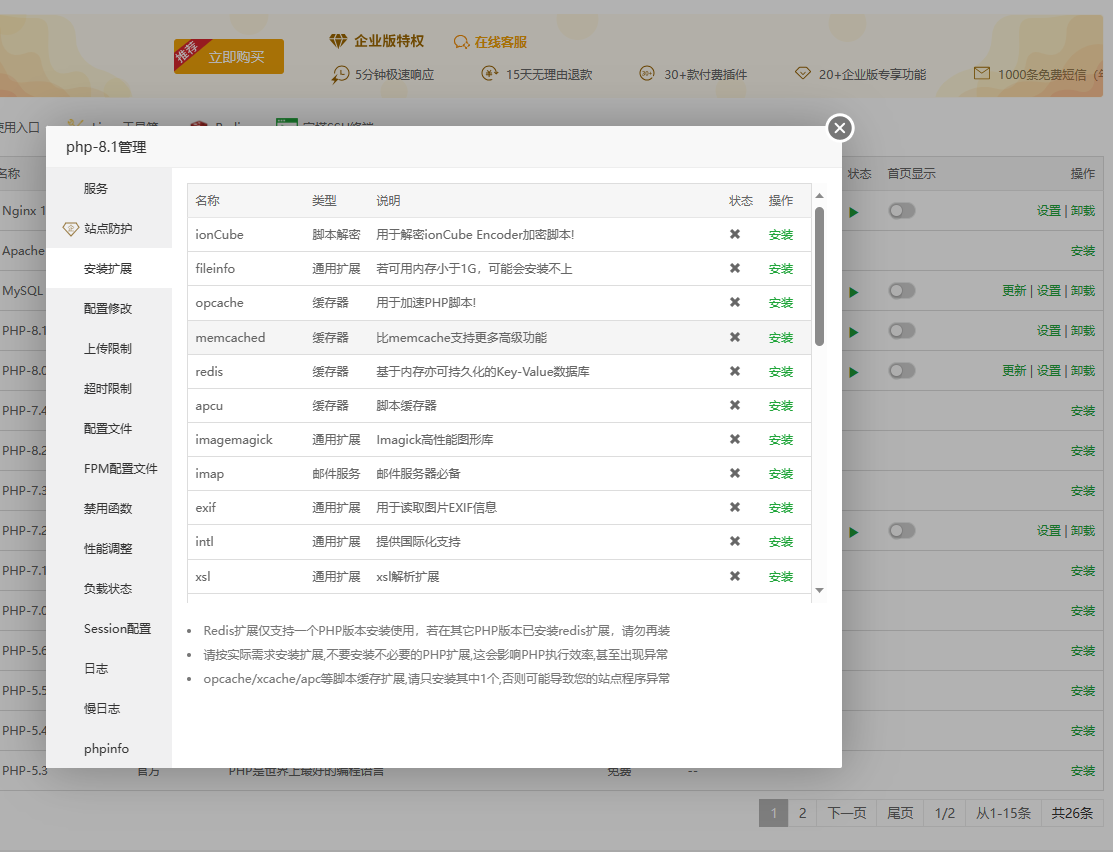
Task: Click the 在线客服 chat bubble icon
Action: (x=461, y=42)
